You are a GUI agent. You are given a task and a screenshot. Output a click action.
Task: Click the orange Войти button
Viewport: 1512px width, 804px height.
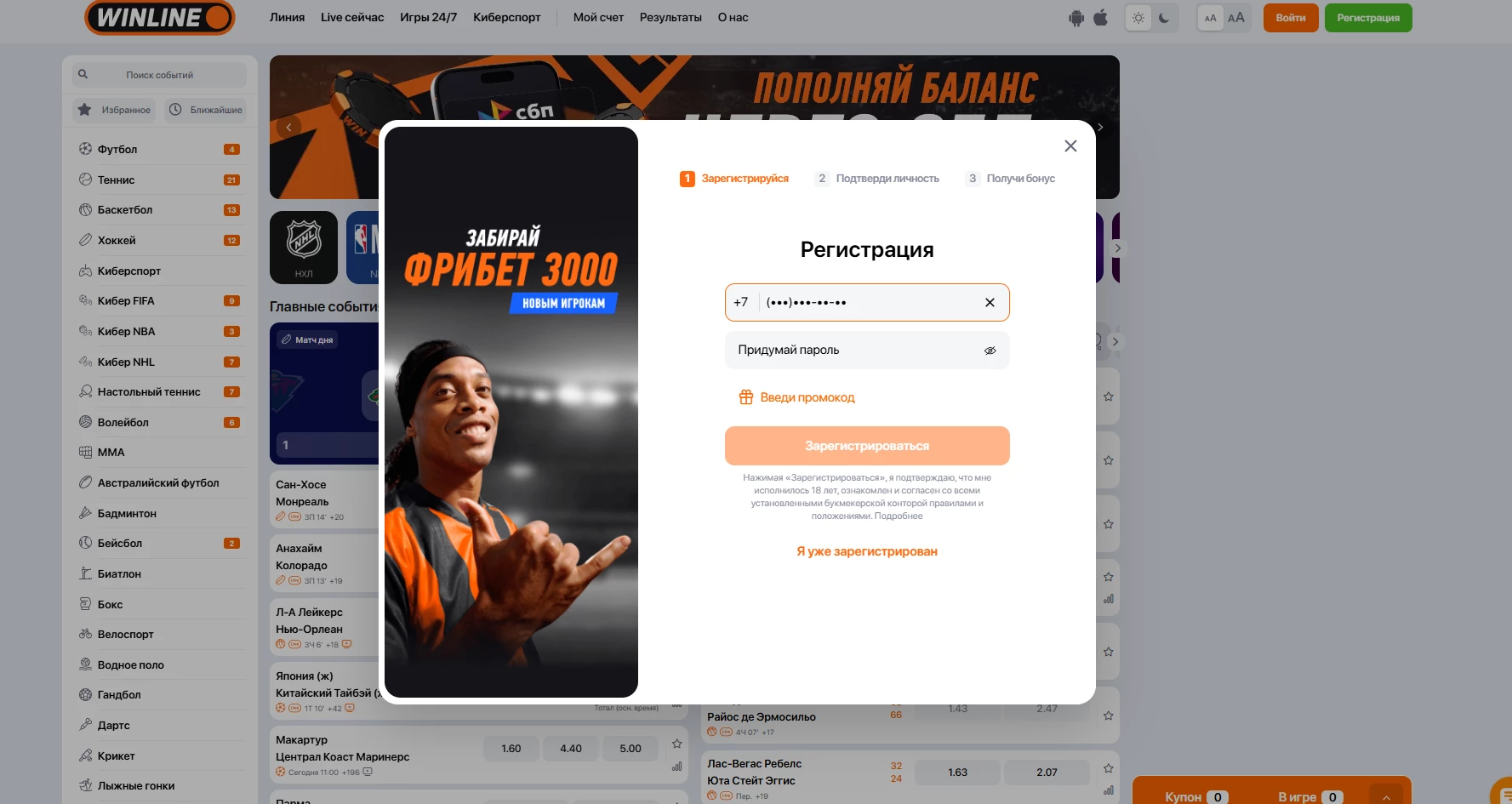coord(1291,18)
